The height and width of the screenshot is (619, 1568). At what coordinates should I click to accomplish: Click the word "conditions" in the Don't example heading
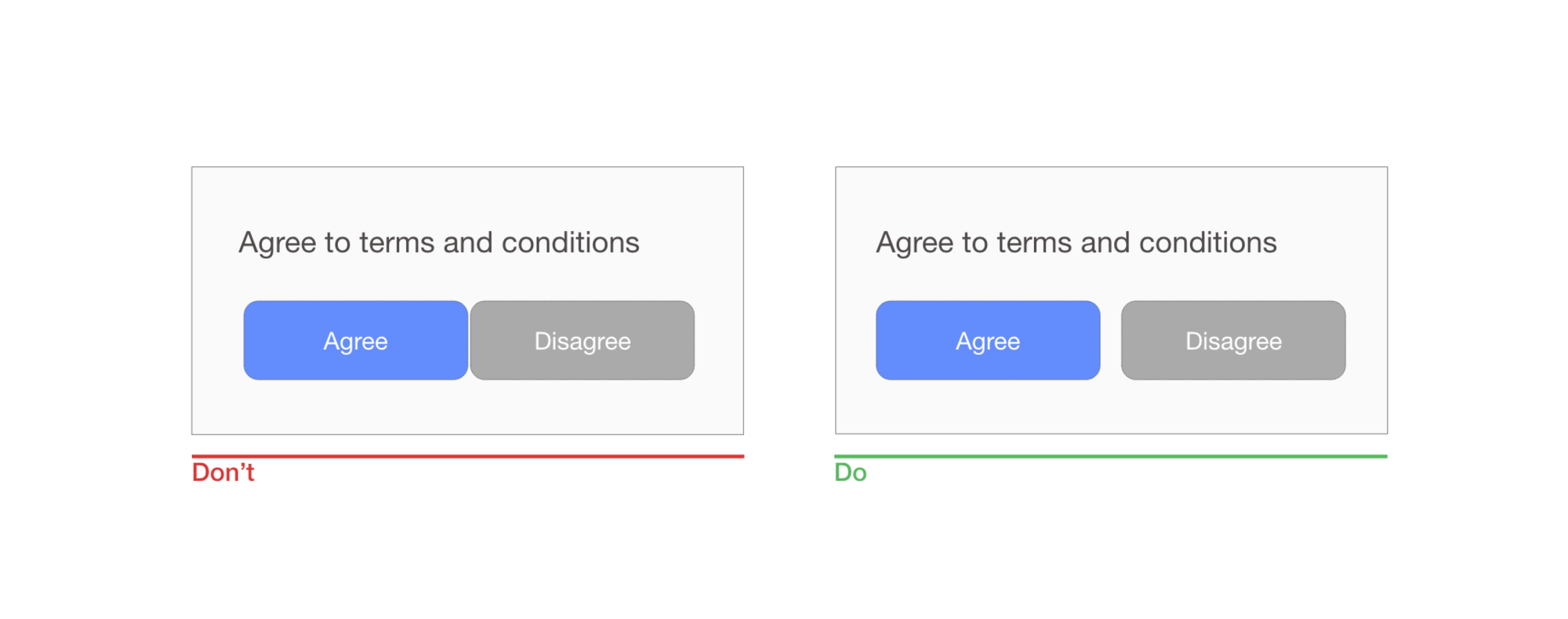(570, 243)
